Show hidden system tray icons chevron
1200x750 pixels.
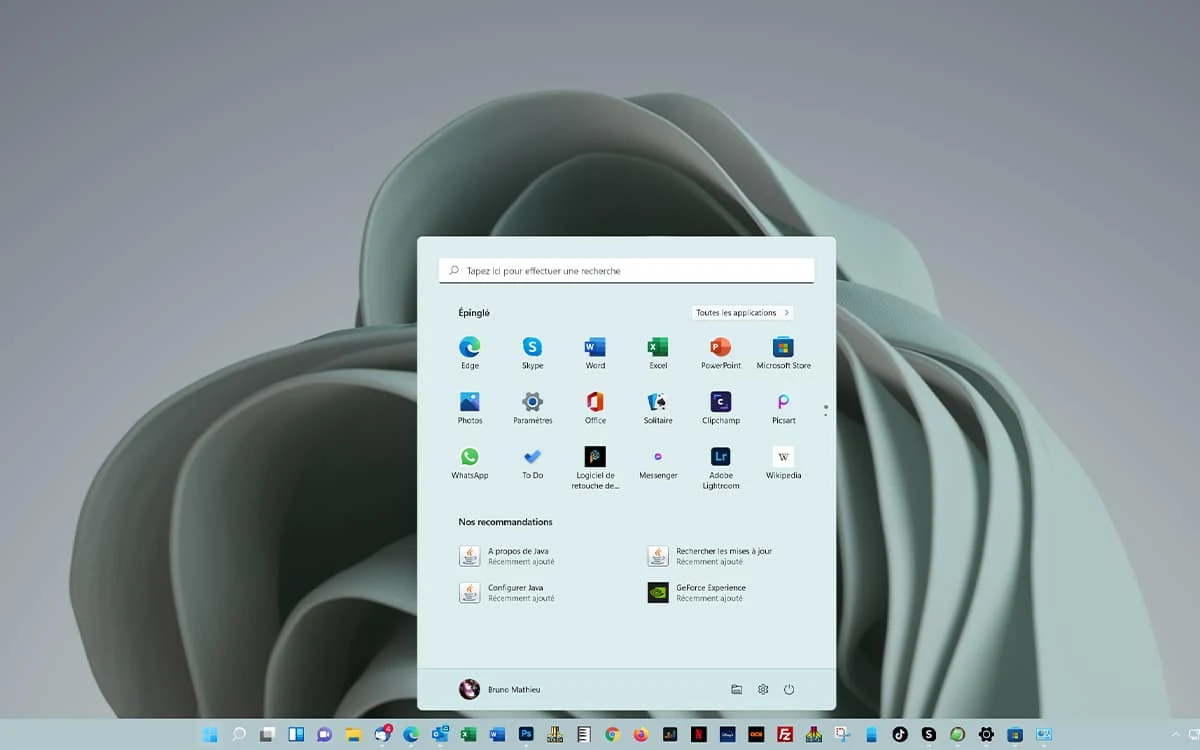tap(1176, 735)
